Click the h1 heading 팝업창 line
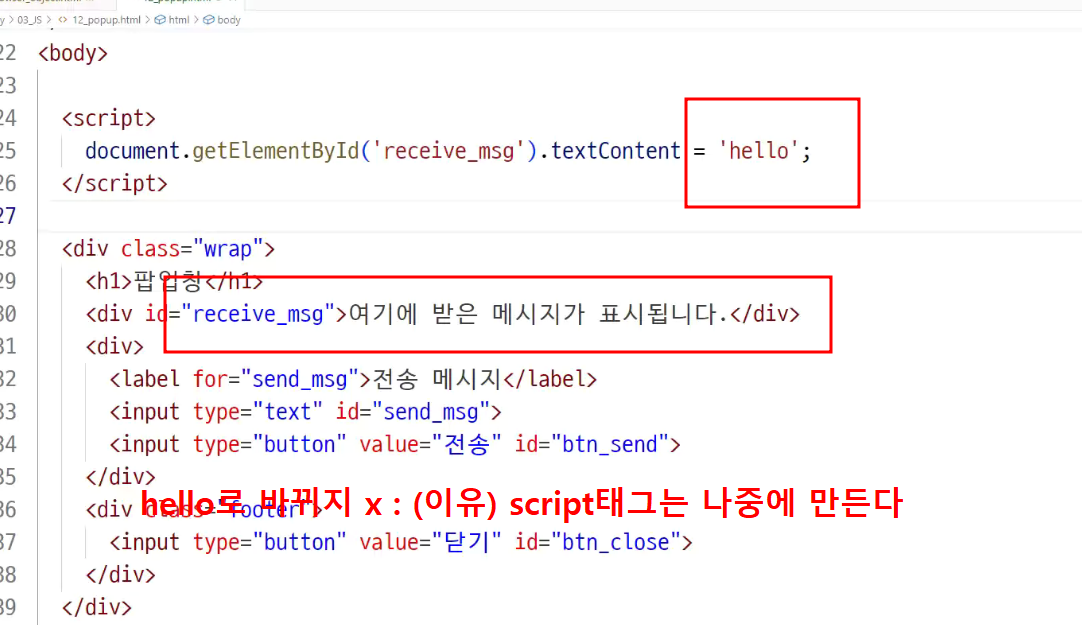This screenshot has height=625, width=1082. [175, 281]
